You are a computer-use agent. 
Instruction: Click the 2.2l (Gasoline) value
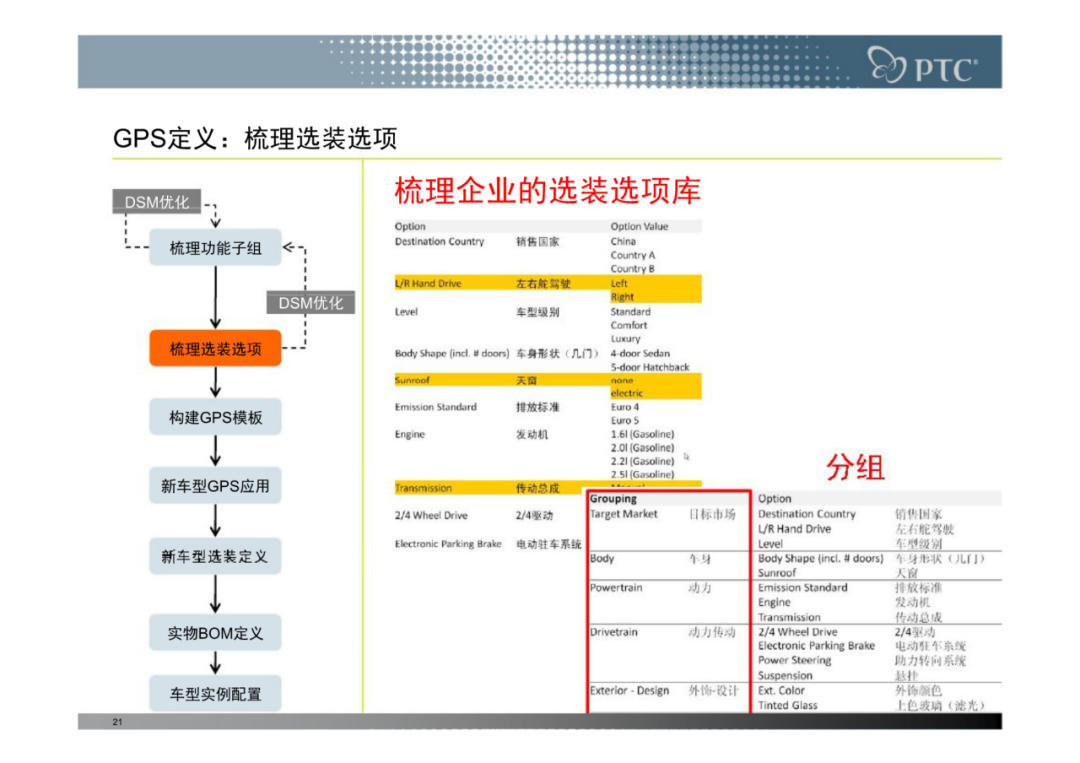coord(642,461)
